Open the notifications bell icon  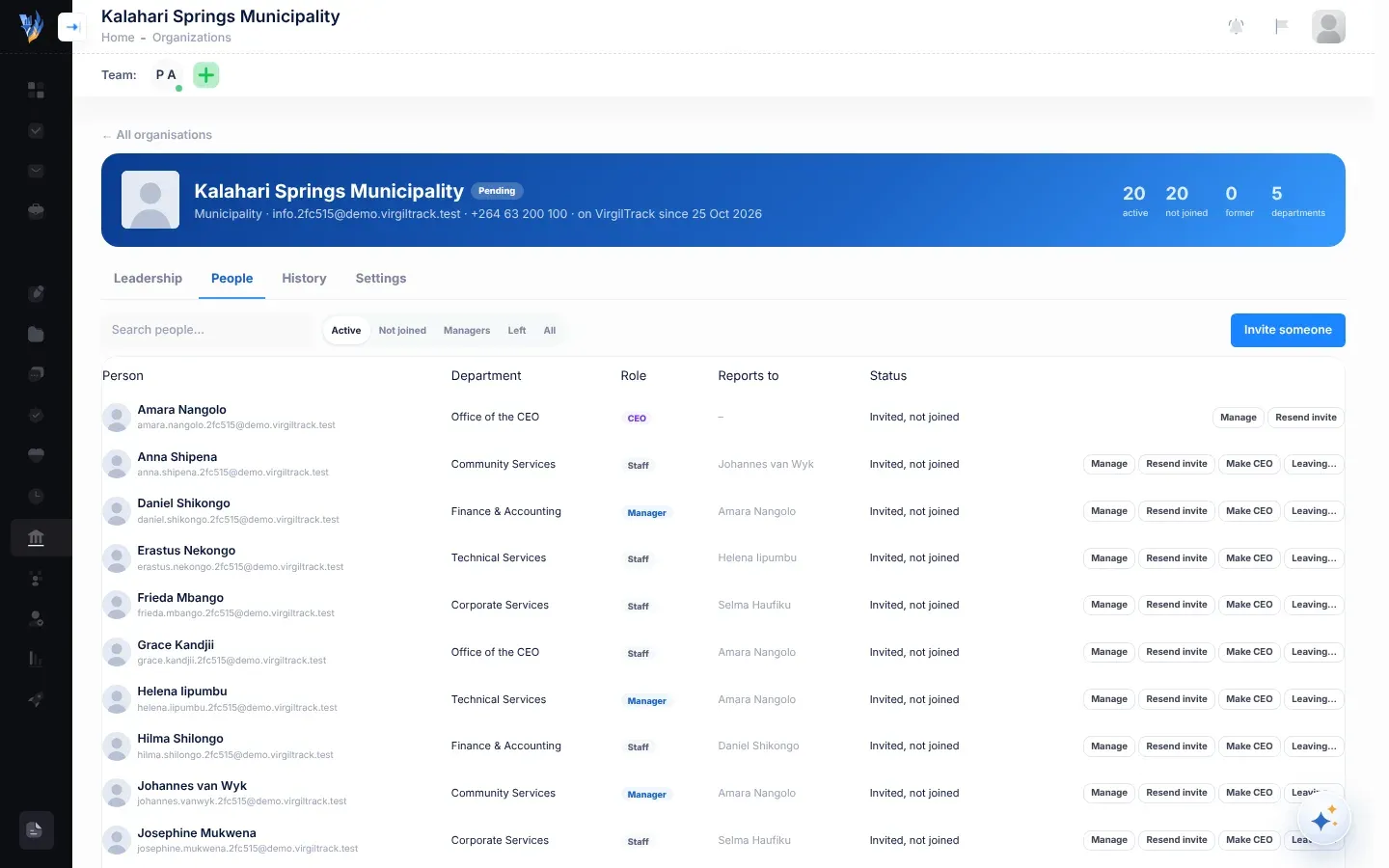tap(1236, 27)
